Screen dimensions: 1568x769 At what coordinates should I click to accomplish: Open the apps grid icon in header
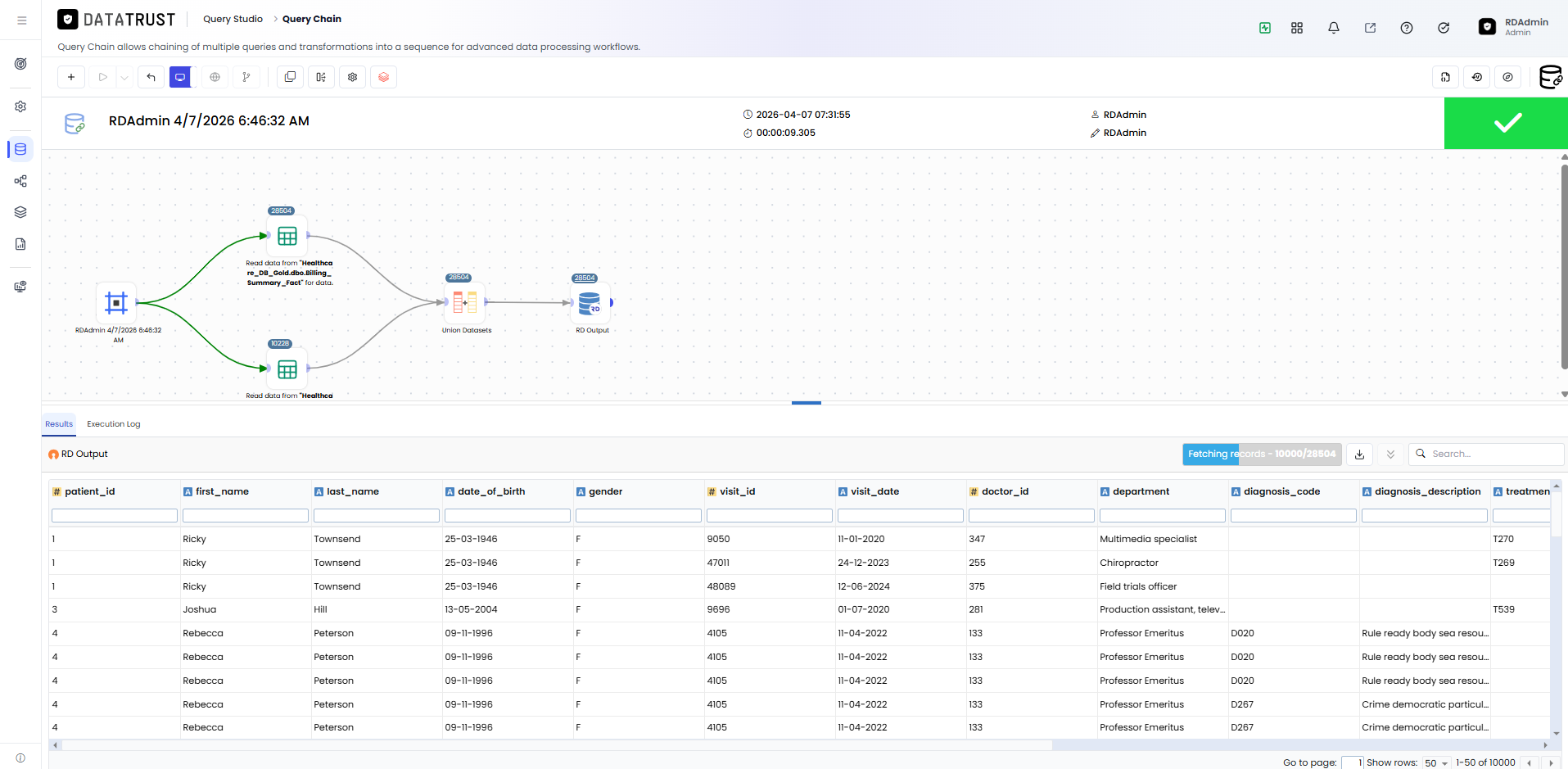1297,28
